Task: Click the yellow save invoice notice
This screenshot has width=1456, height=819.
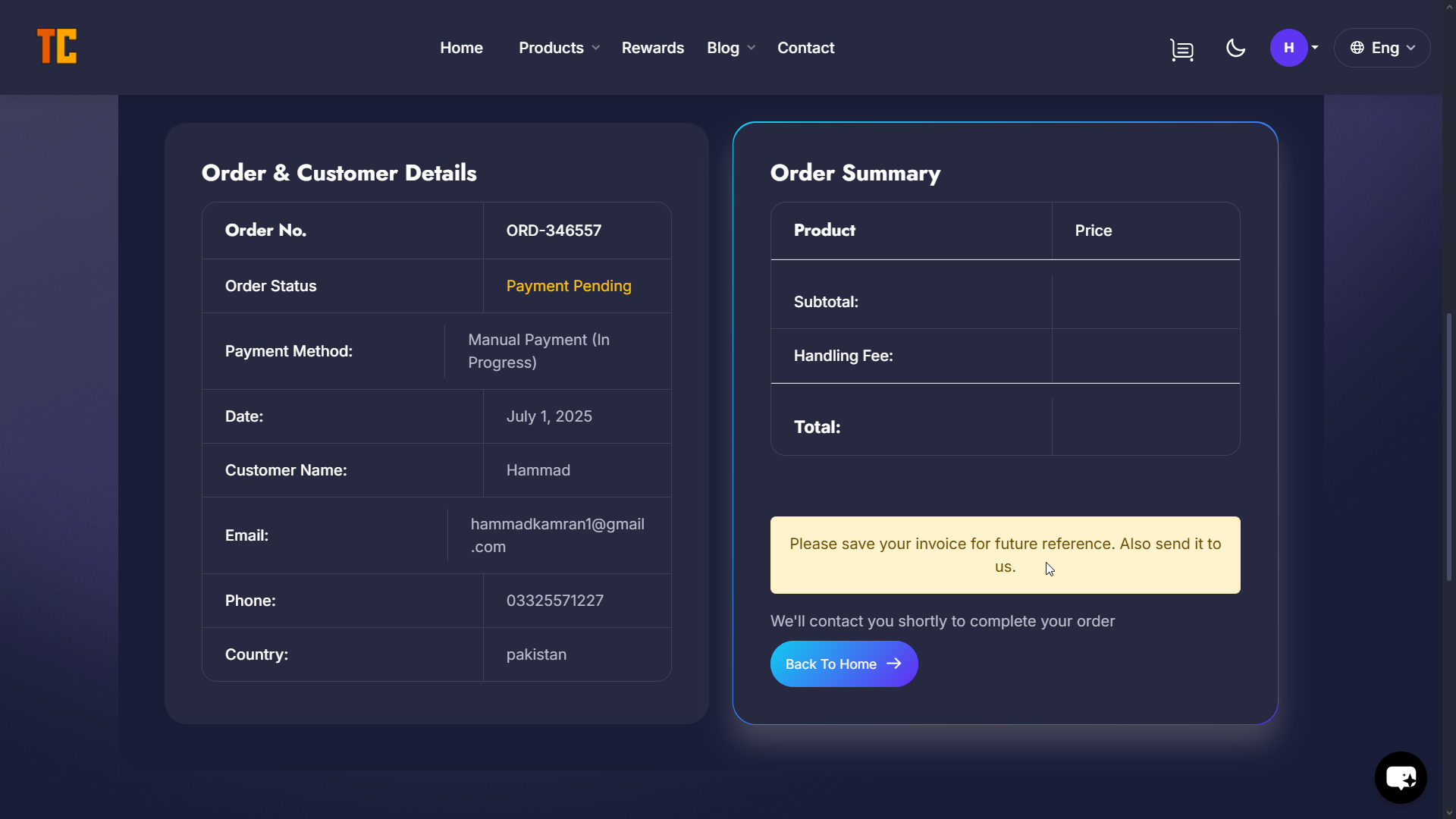Action: coord(1005,555)
